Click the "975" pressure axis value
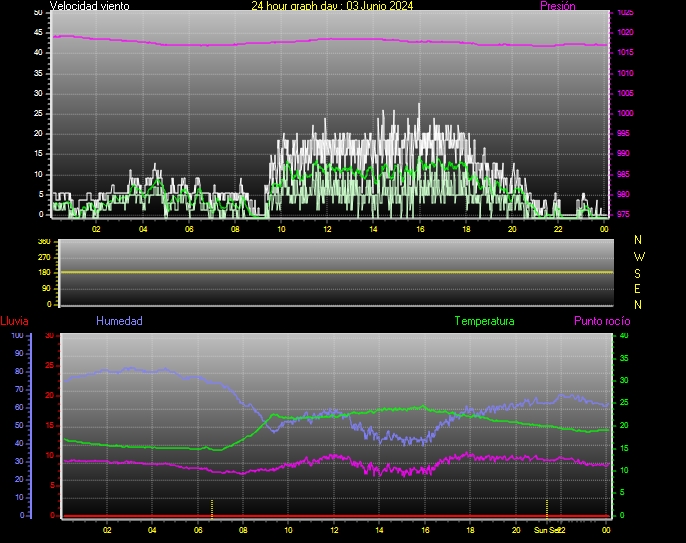 (623, 214)
